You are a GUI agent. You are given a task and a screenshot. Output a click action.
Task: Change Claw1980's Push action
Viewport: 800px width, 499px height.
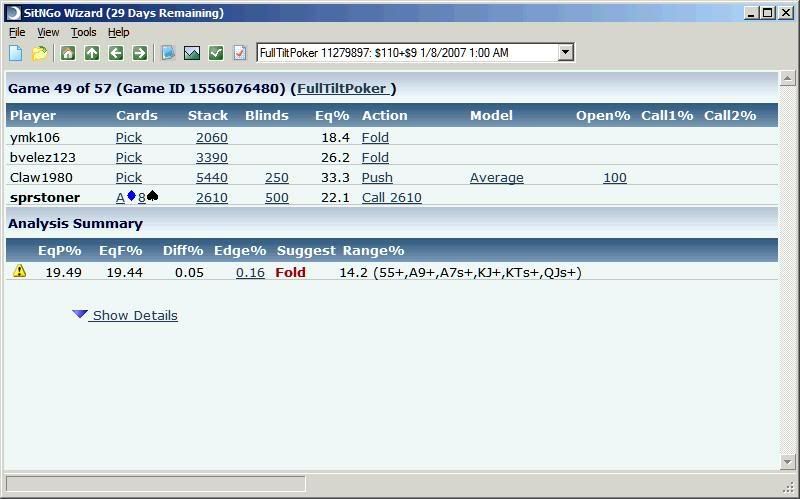coord(377,178)
